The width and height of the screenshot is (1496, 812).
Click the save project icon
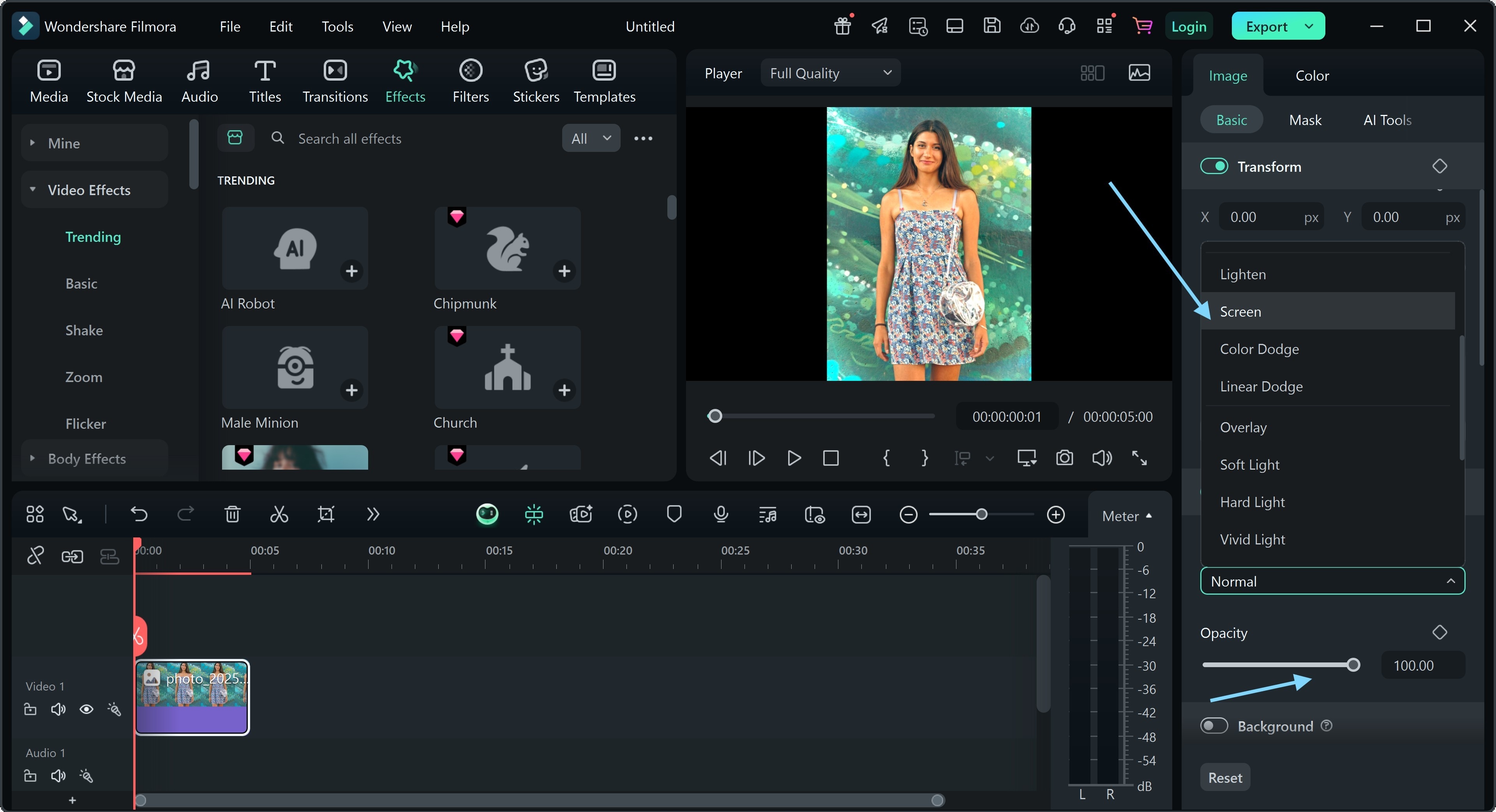click(991, 26)
